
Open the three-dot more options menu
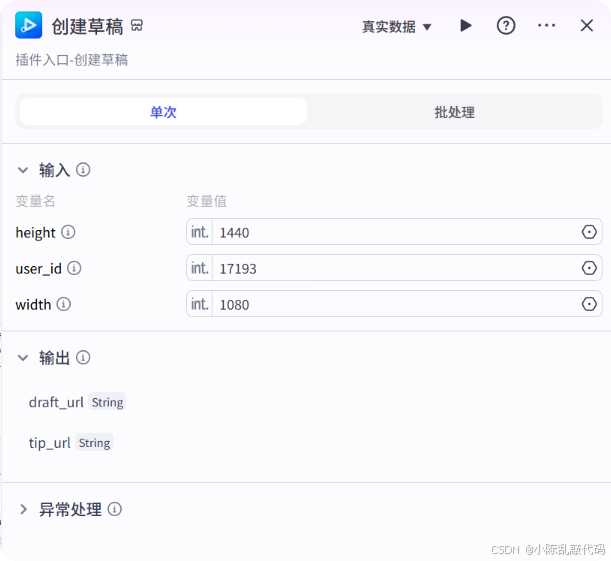click(546, 25)
